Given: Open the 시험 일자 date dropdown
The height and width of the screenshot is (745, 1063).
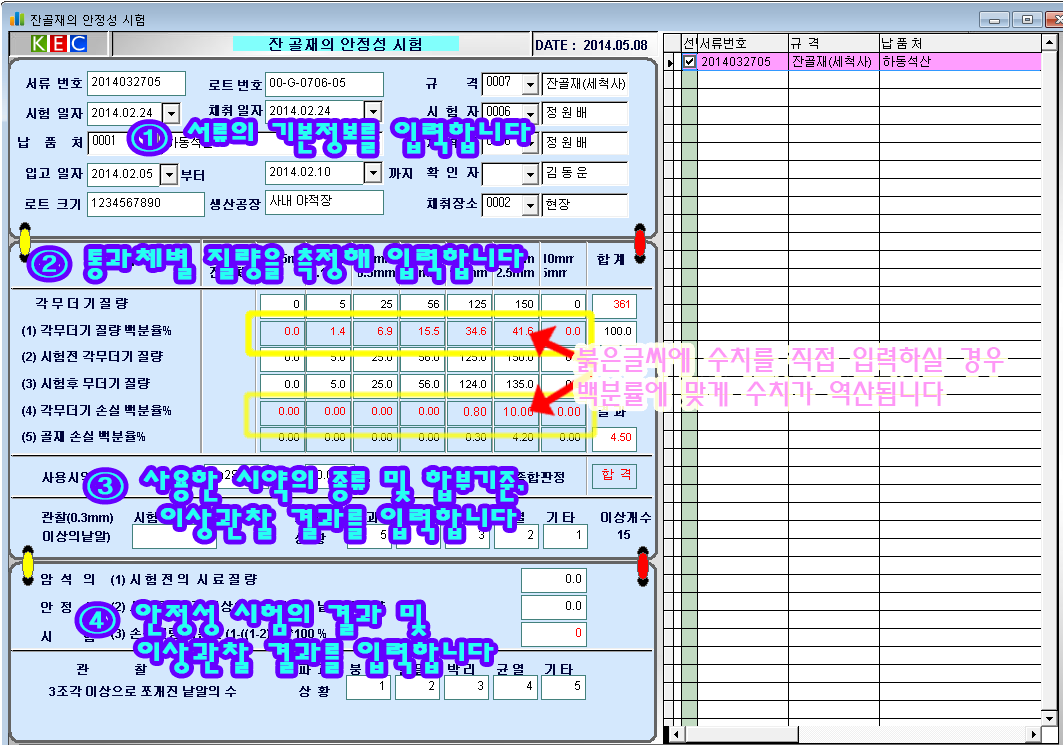Looking at the screenshot, I should pos(172,113).
